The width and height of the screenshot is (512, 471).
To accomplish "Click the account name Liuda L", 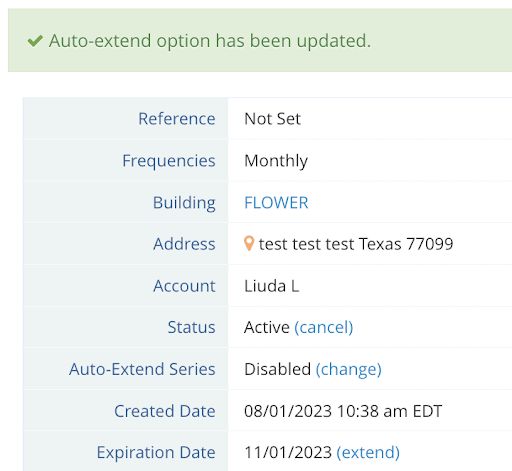I will [272, 286].
